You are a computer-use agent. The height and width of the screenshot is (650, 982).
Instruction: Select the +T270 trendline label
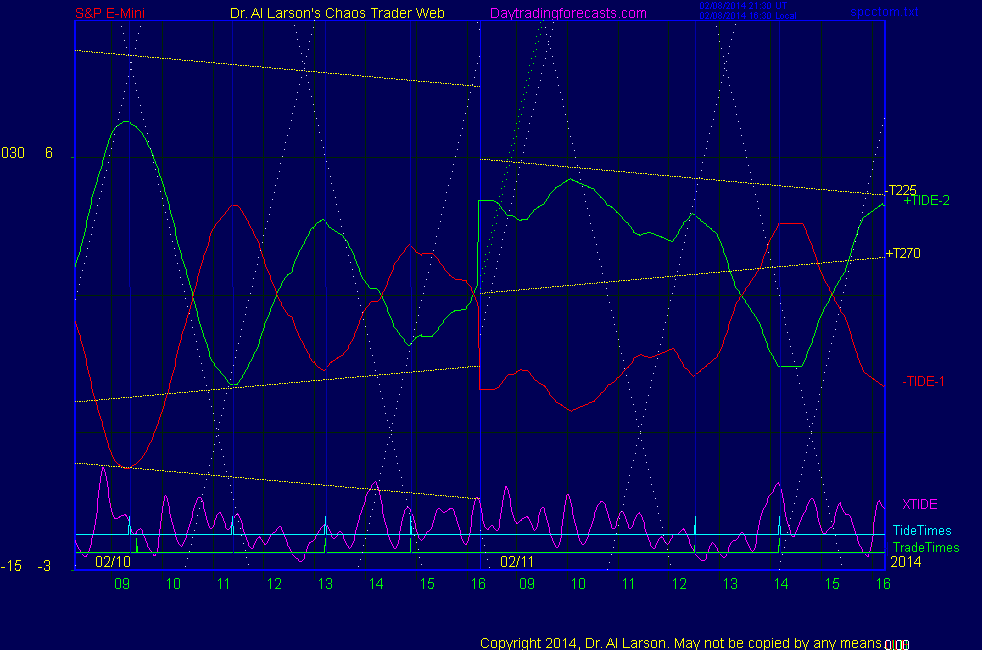tap(902, 254)
